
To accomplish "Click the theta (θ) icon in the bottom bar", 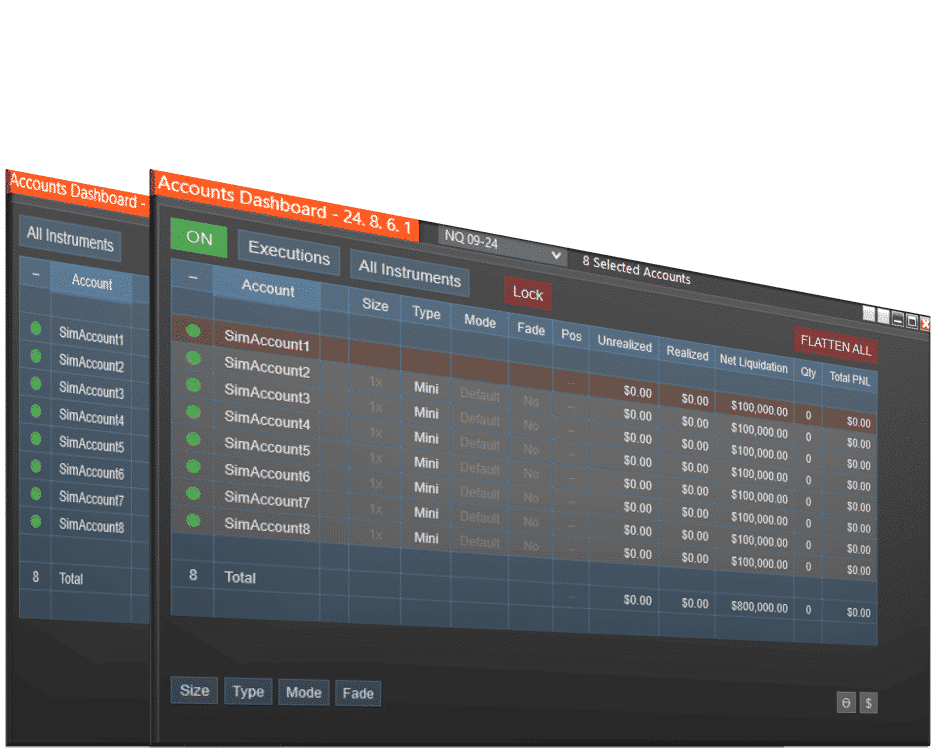I will (x=846, y=703).
